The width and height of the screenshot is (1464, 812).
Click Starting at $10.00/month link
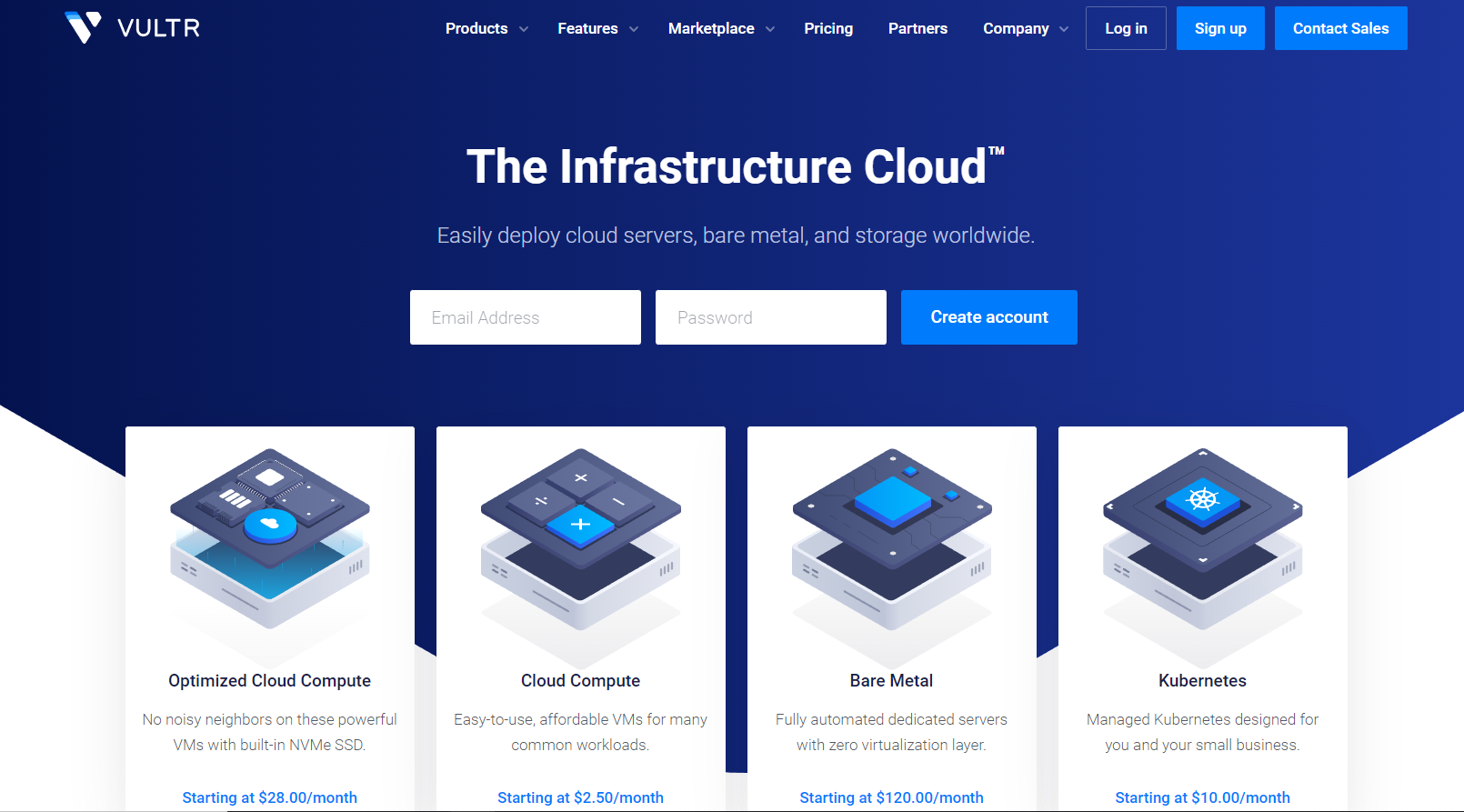1203,797
